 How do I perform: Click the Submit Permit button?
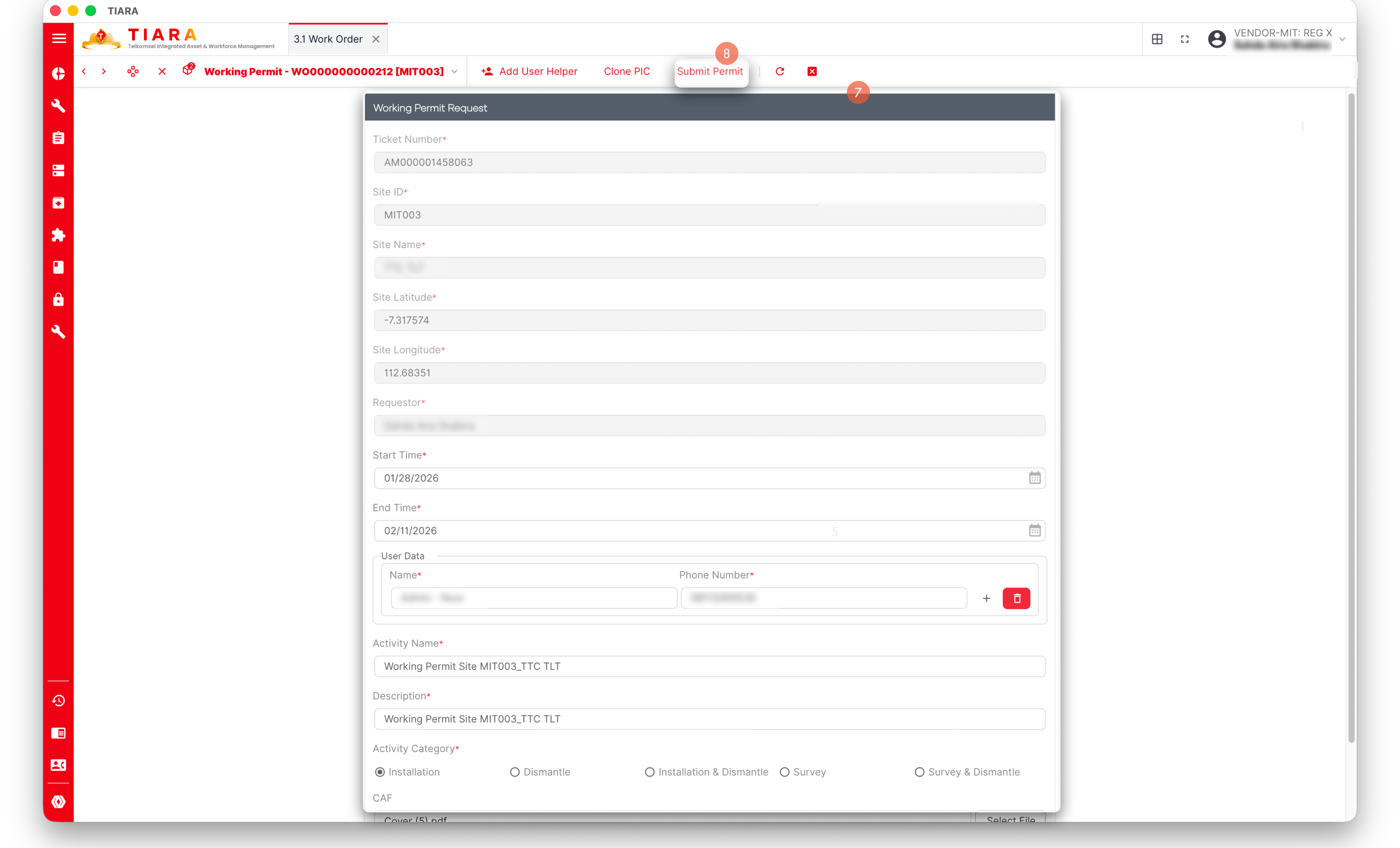pyautogui.click(x=710, y=72)
